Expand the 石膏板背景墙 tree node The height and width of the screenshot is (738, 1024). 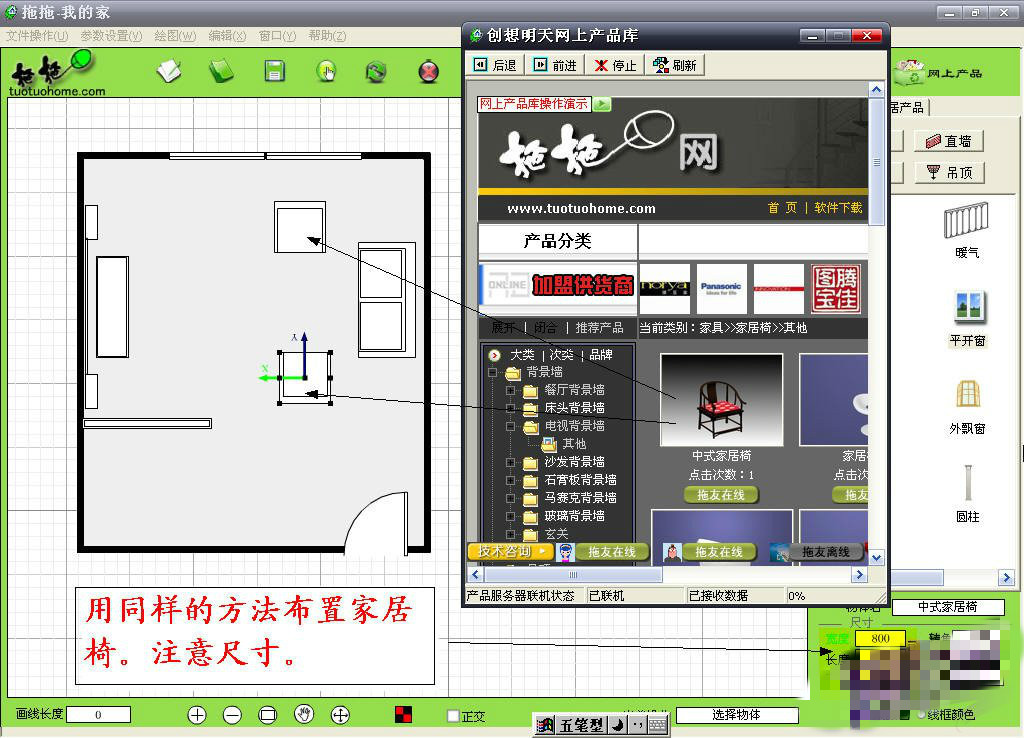(511, 480)
